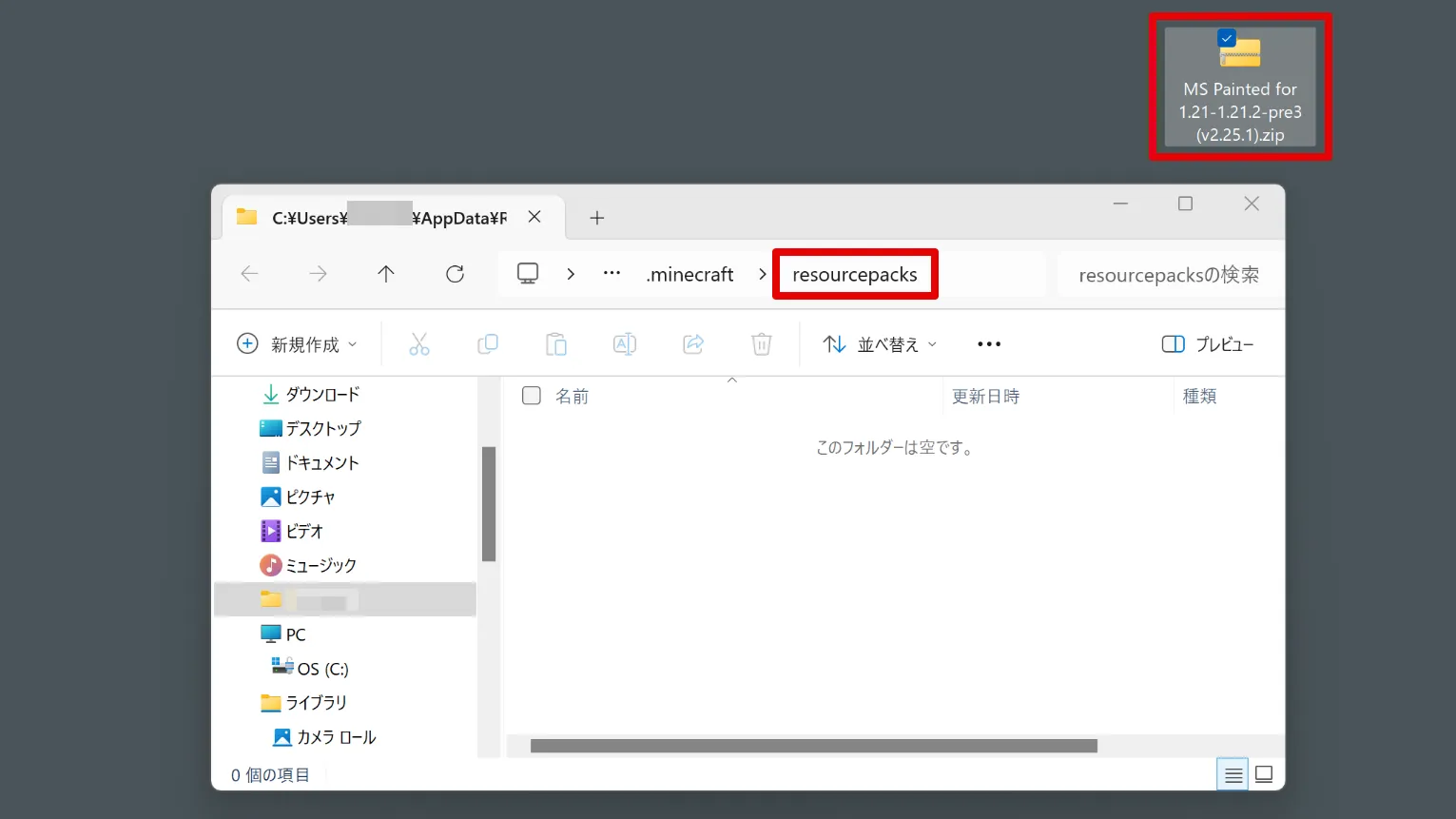The image size is (1456, 819).
Task: Click the Back navigation arrow
Action: (x=249, y=274)
